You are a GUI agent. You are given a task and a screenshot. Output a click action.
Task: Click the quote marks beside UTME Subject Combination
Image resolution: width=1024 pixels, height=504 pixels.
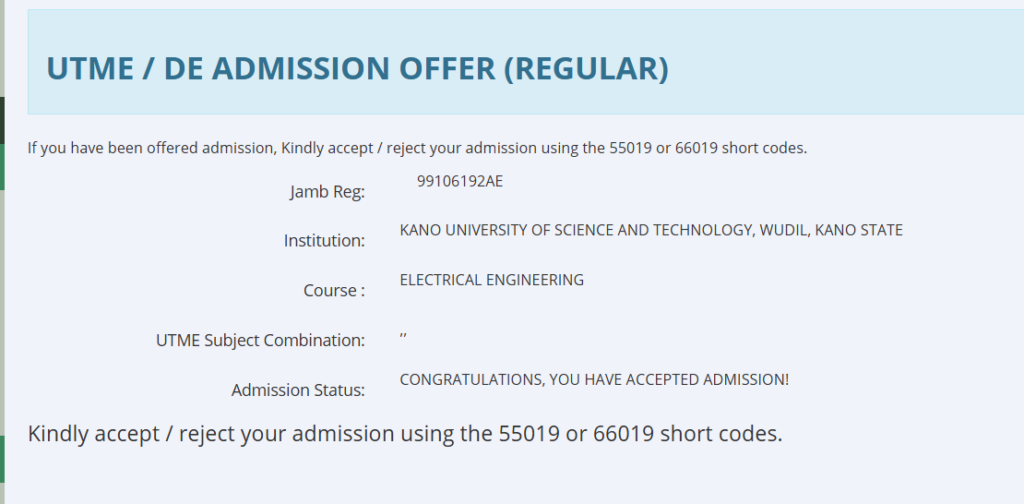pyautogui.click(x=403, y=338)
